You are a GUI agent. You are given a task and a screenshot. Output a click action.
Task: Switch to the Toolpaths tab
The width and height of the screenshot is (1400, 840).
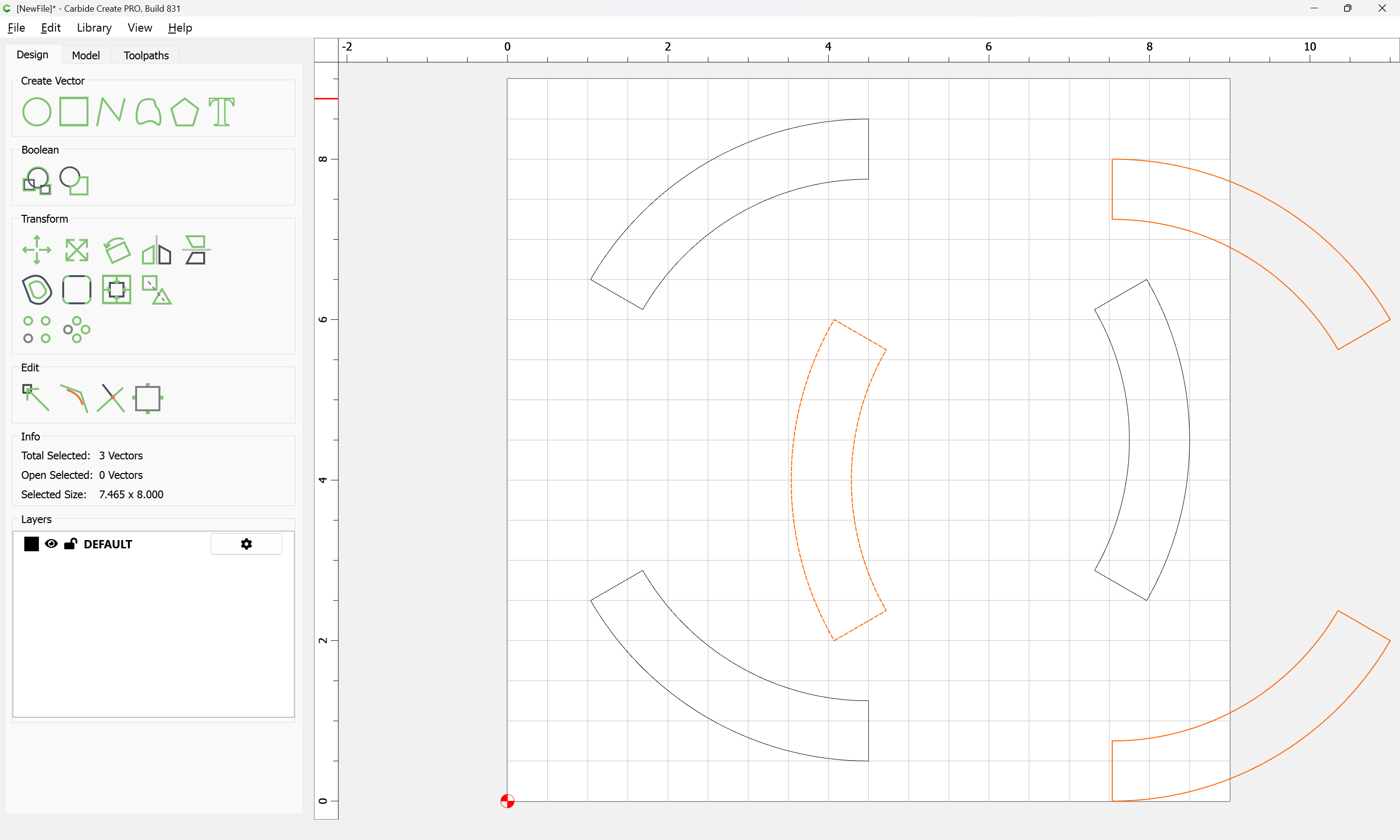146,55
